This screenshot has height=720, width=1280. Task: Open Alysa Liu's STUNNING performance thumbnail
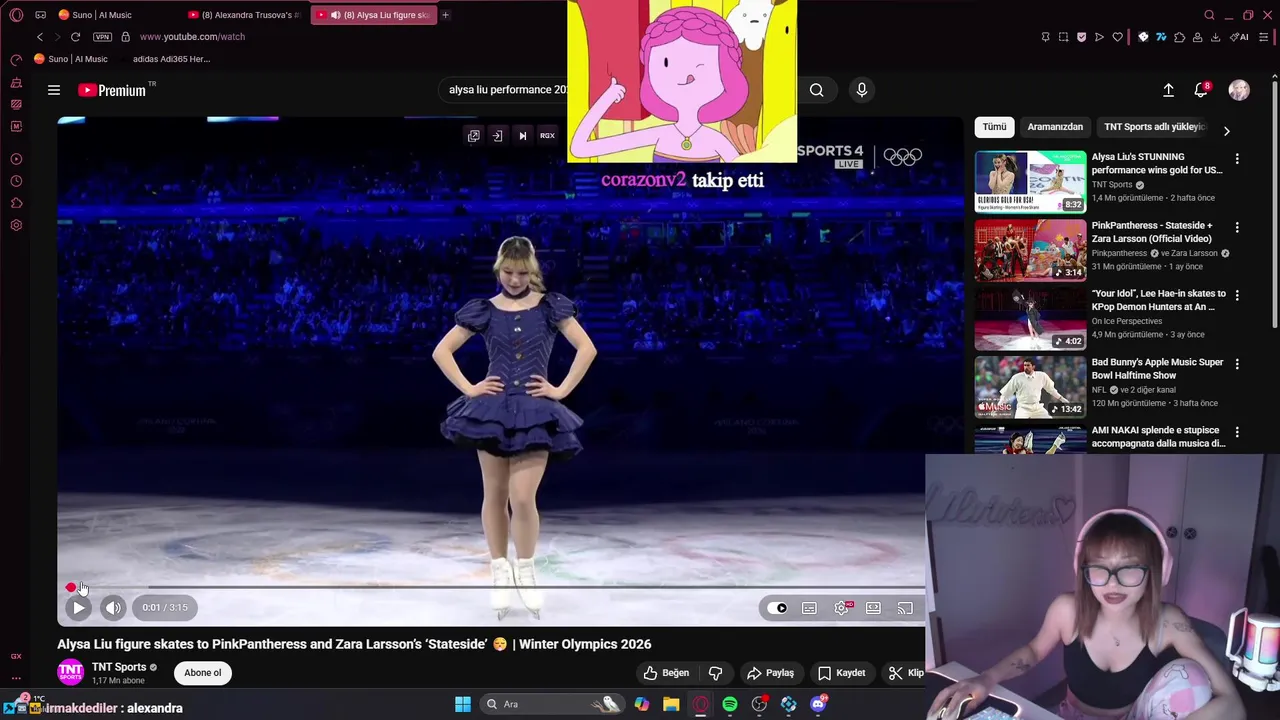pos(1030,181)
